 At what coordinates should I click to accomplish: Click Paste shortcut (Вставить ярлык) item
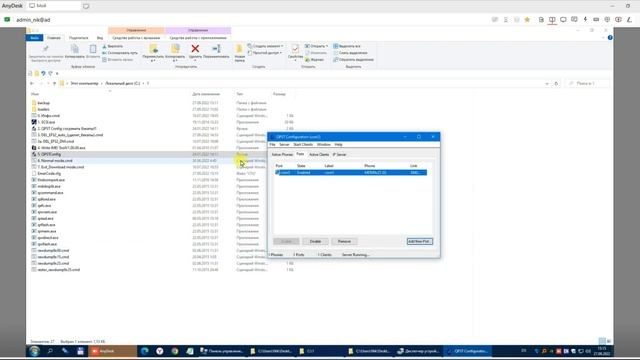pyautogui.click(x=118, y=60)
